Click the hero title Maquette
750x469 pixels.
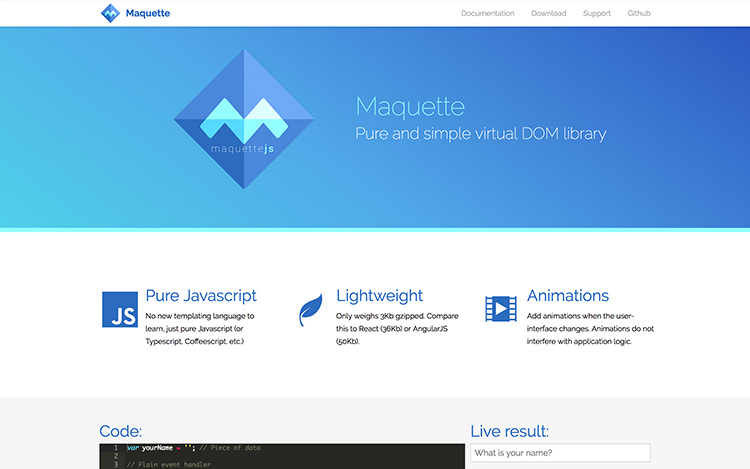coord(410,106)
